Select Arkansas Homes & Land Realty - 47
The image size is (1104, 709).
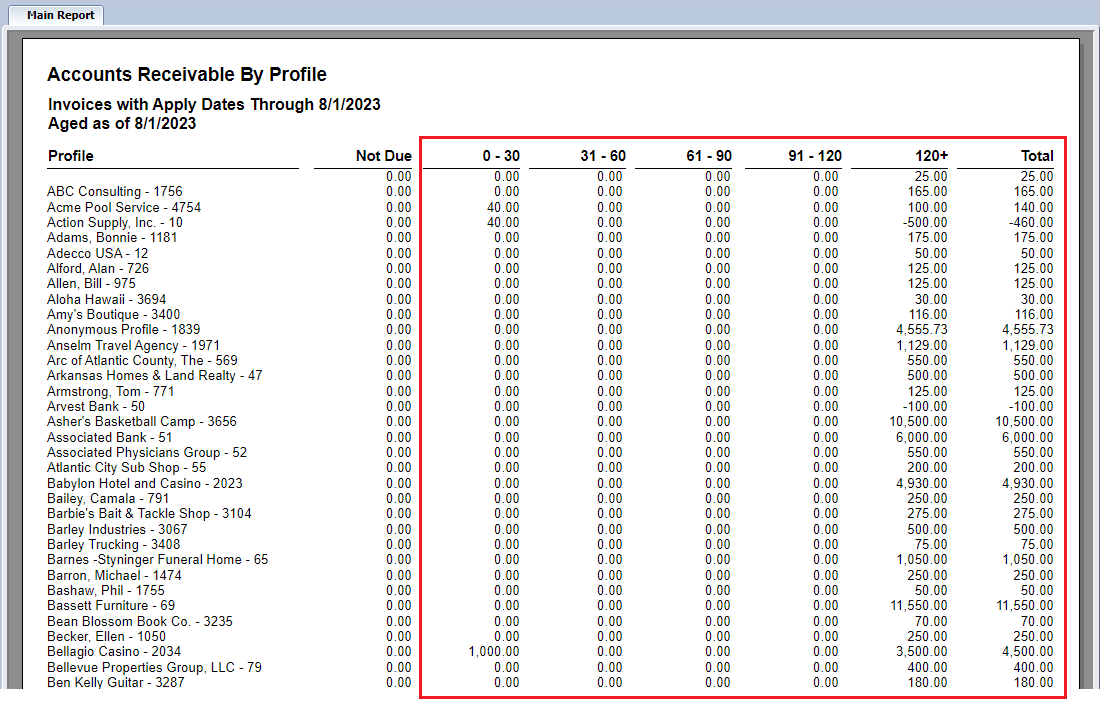(x=155, y=376)
